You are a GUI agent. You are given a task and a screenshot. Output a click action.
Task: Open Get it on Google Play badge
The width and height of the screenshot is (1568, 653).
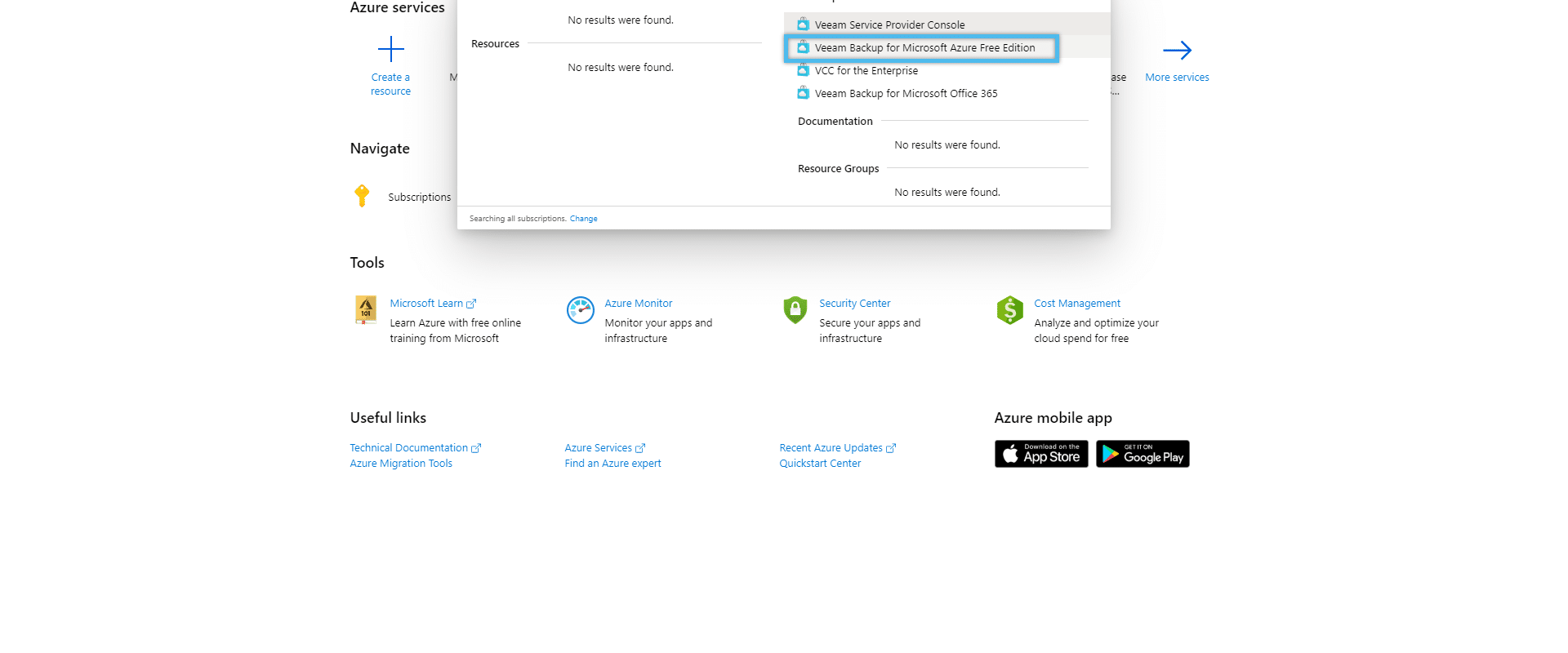pos(1143,454)
